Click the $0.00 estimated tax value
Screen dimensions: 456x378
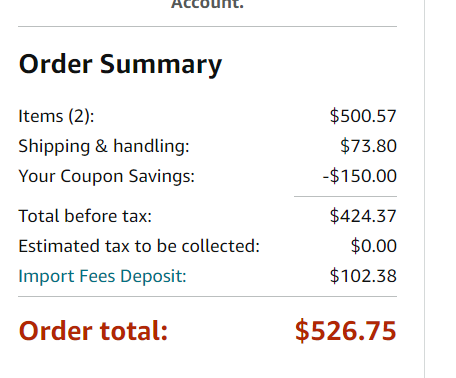coord(374,246)
